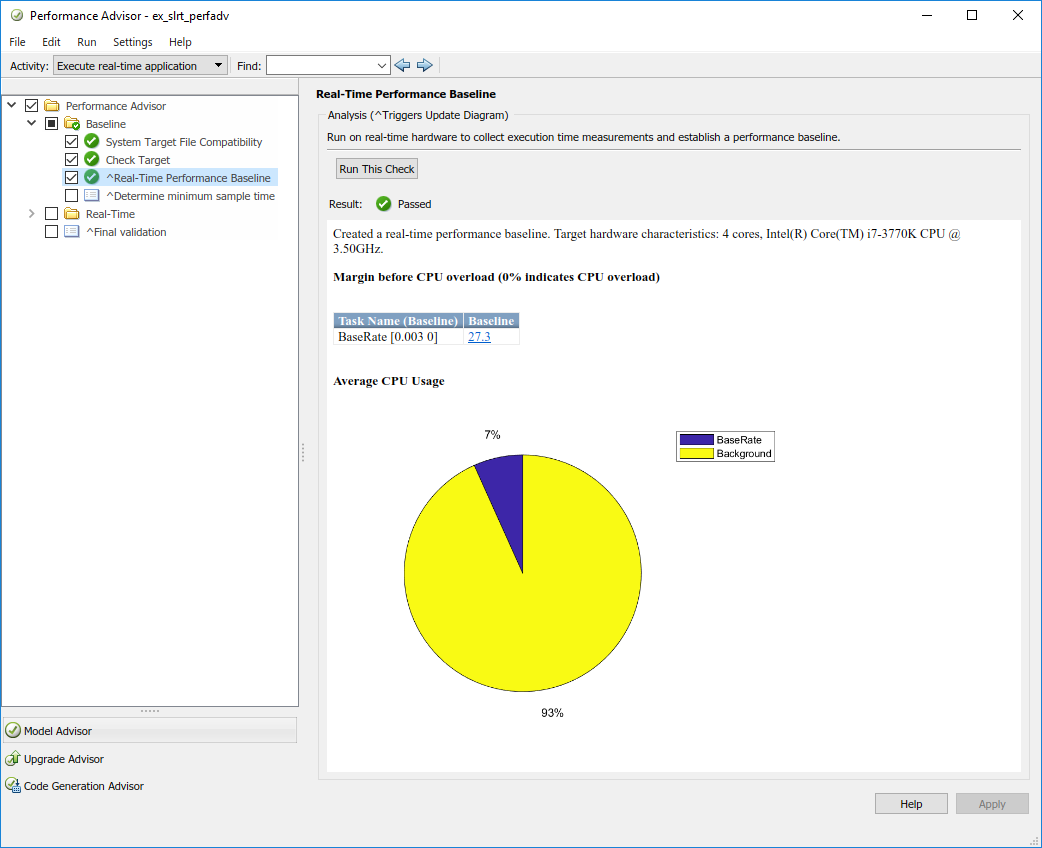1042x848 pixels.
Task: Uncheck System Target File Compatibility checkbox
Action: pyautogui.click(x=71, y=142)
